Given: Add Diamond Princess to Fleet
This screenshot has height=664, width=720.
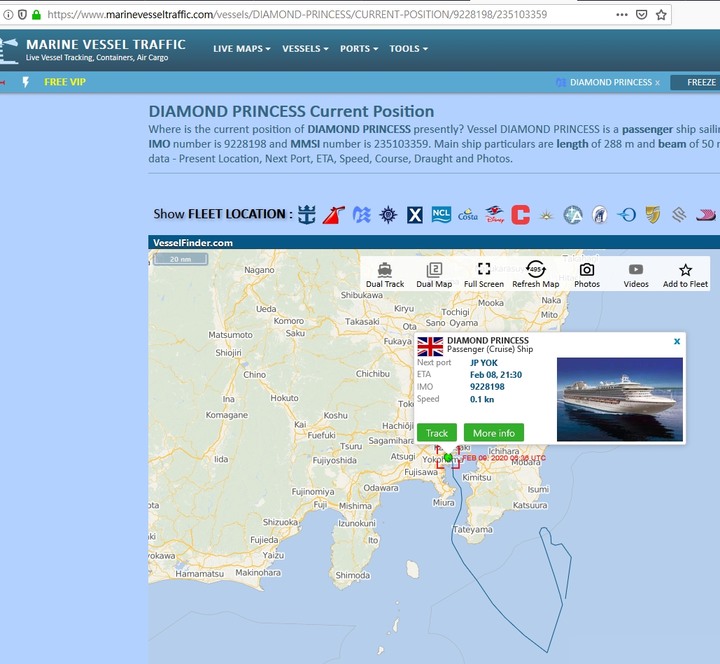Looking at the screenshot, I should pyautogui.click(x=685, y=275).
